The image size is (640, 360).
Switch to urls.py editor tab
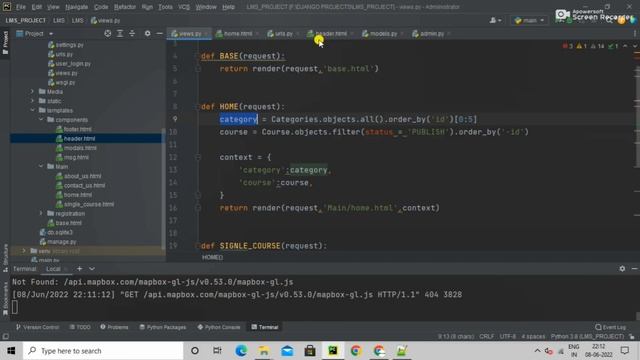283,33
